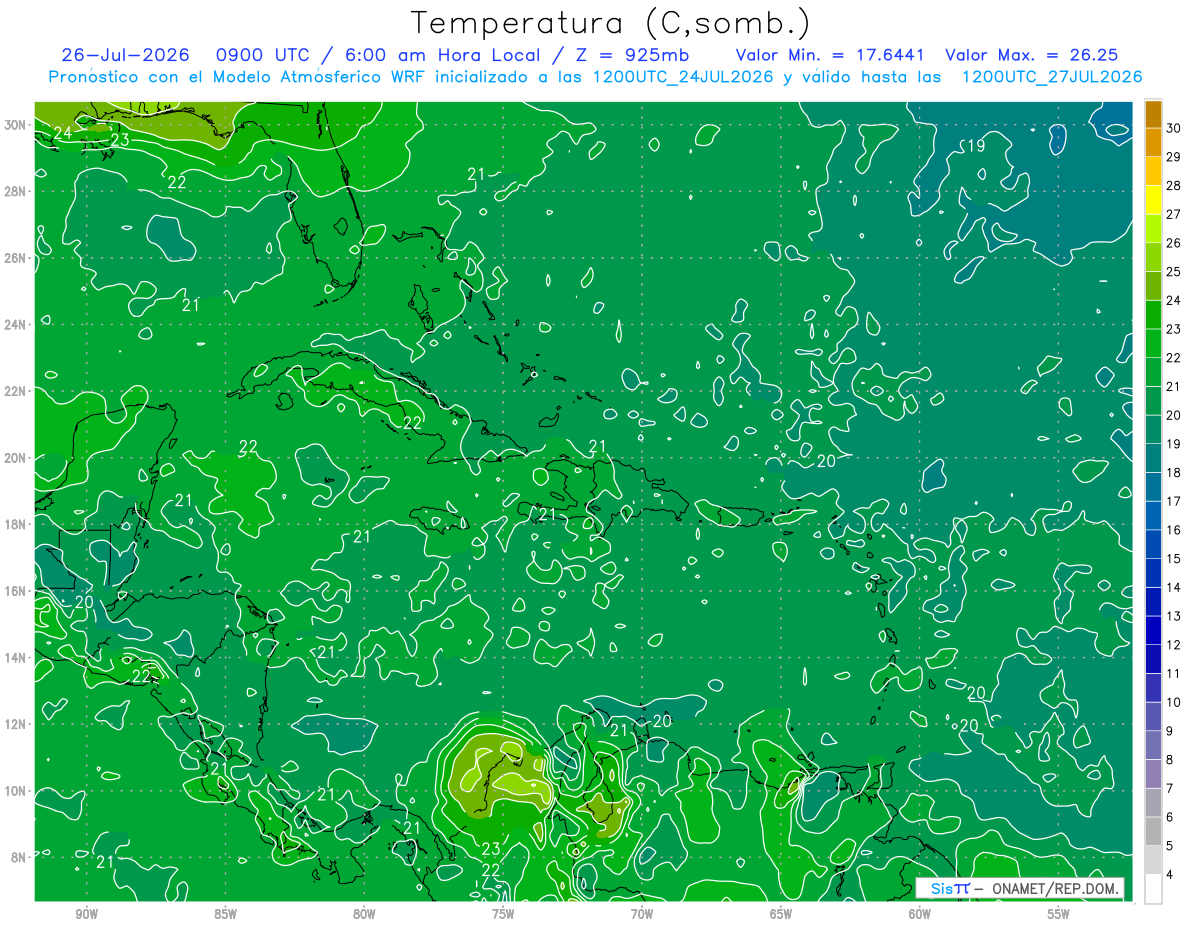Select the valid-until time "1200UTC_27JUL2026"
This screenshot has height=927, width=1200.
coord(1051,77)
